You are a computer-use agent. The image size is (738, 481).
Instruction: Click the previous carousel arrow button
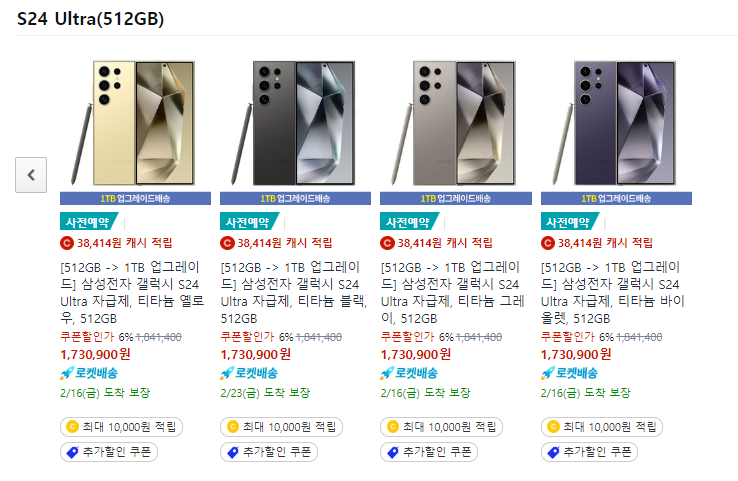[x=31, y=175]
